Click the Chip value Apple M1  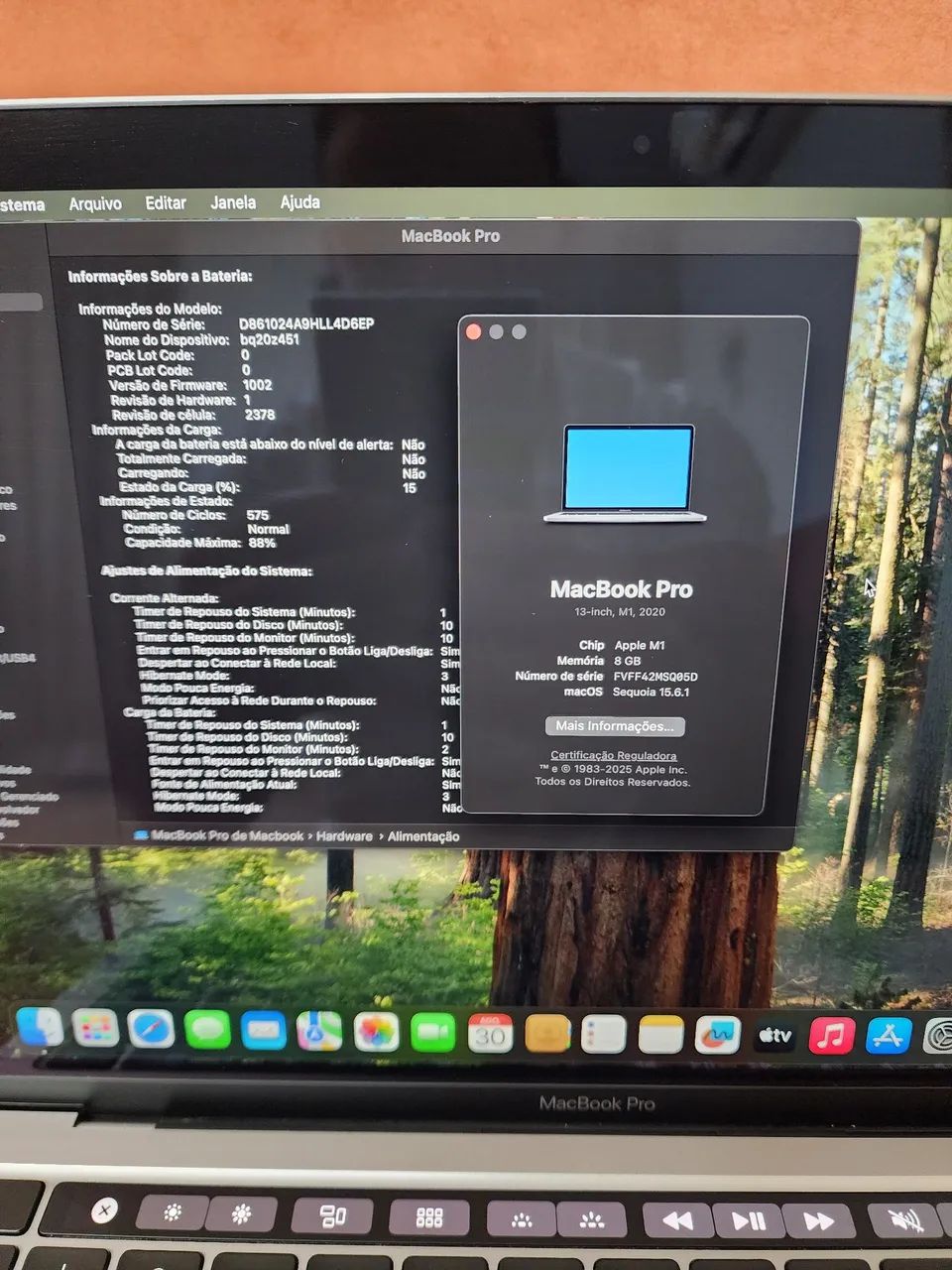click(x=640, y=646)
